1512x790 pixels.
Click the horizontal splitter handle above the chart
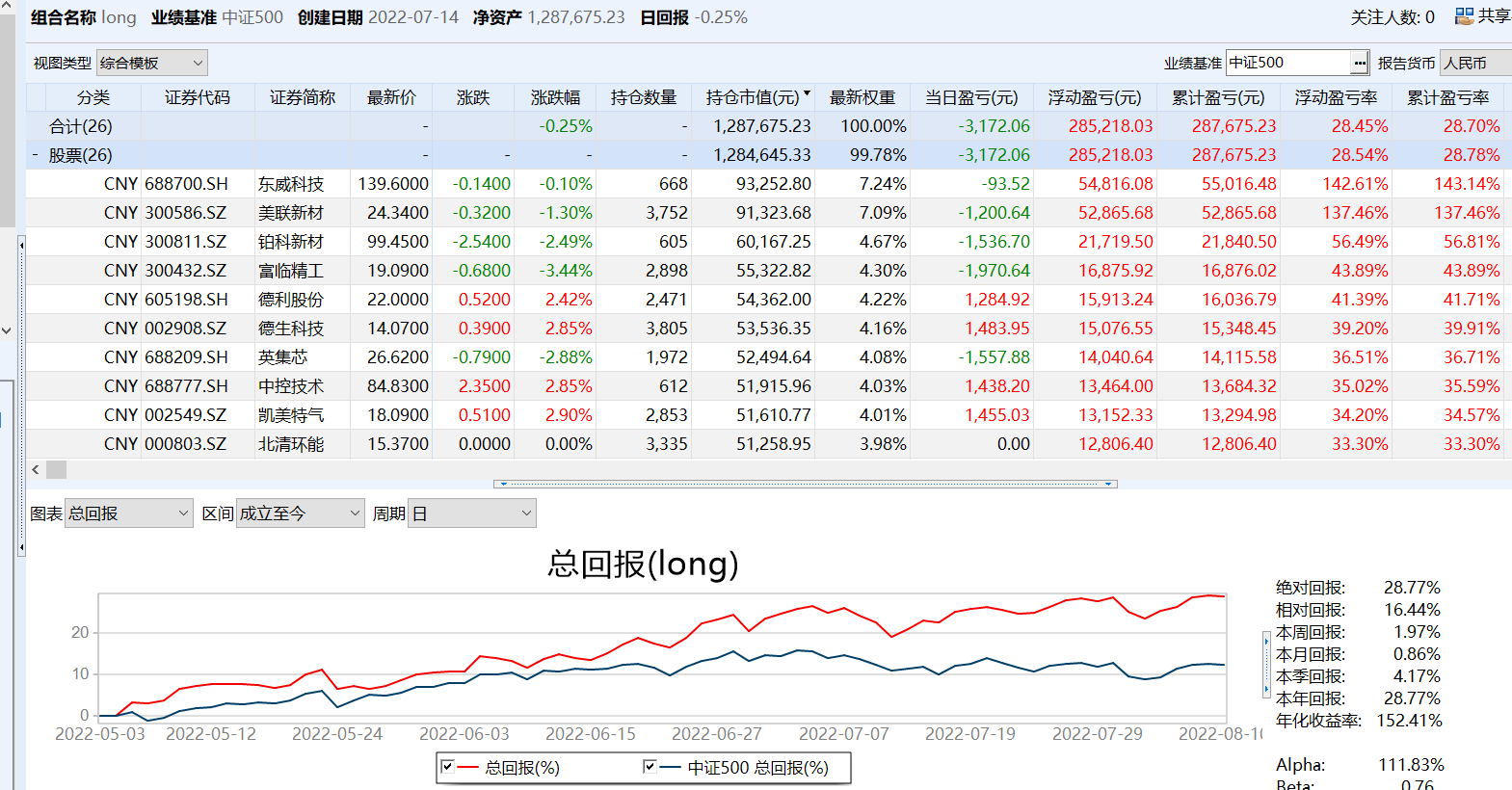[805, 485]
